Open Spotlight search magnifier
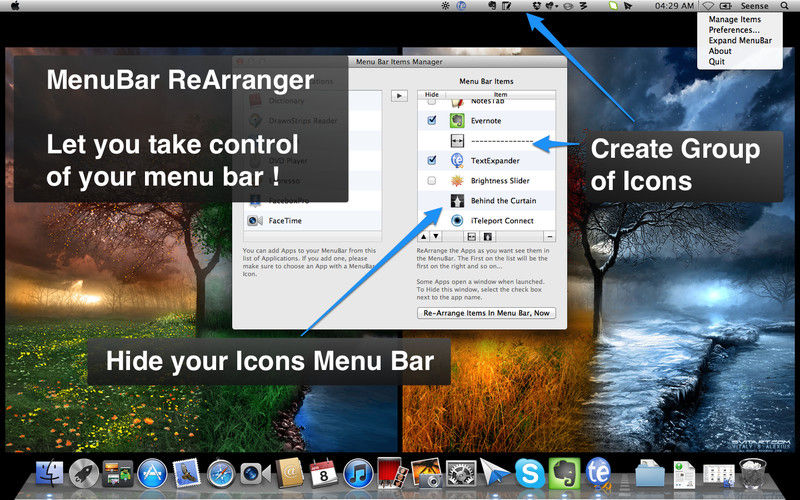Image resolution: width=800 pixels, height=500 pixels. 785,6
